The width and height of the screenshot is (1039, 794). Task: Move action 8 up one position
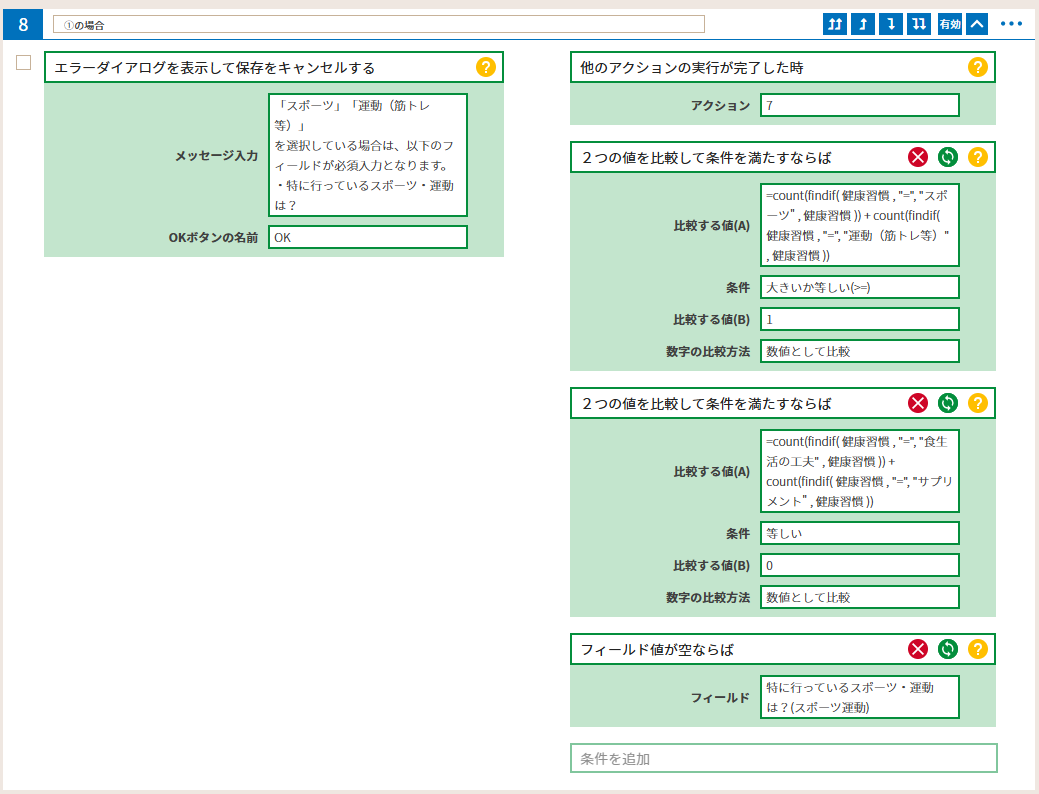(x=863, y=25)
